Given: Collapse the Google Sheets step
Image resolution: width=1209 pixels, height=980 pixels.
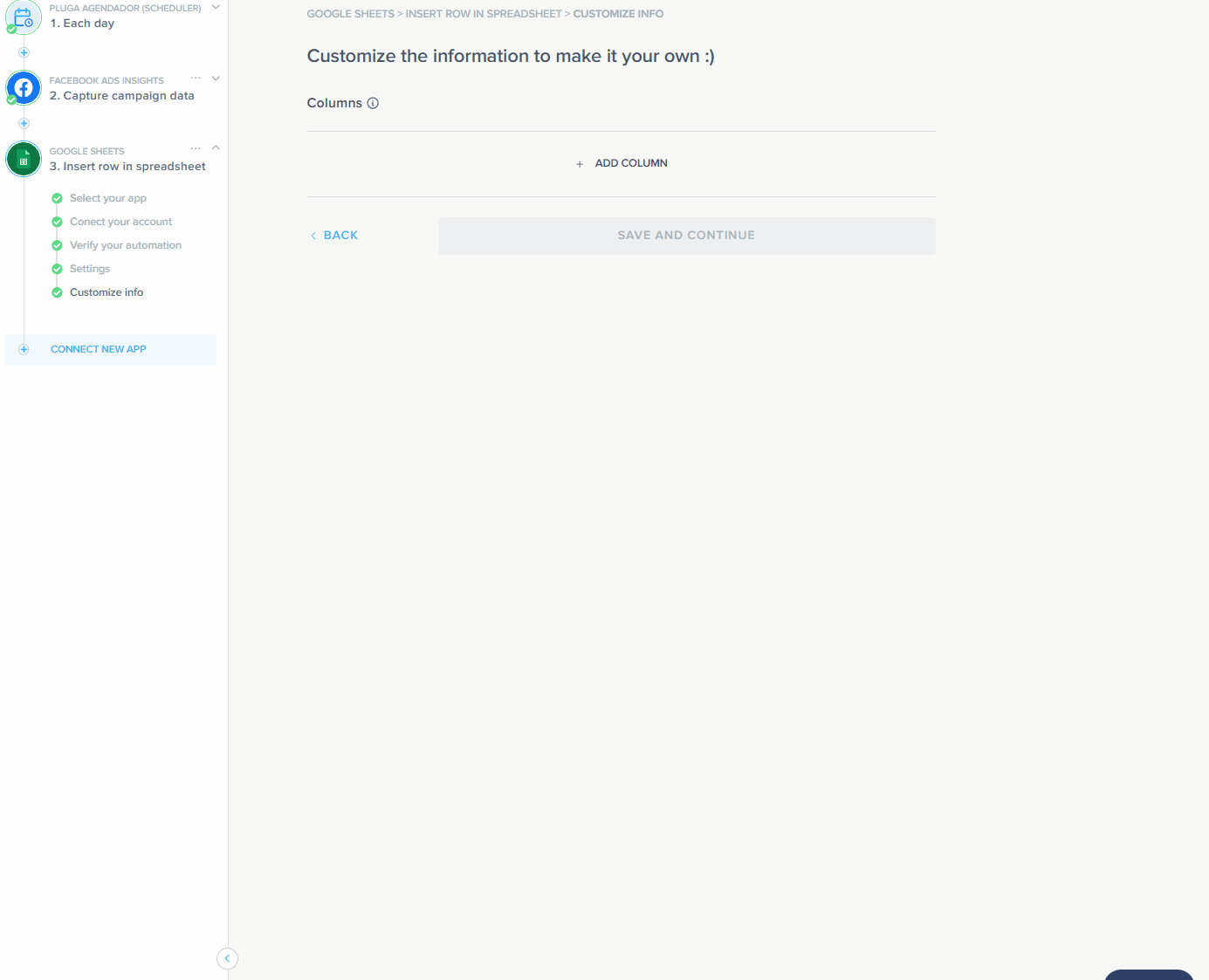Looking at the screenshot, I should tap(216, 147).
